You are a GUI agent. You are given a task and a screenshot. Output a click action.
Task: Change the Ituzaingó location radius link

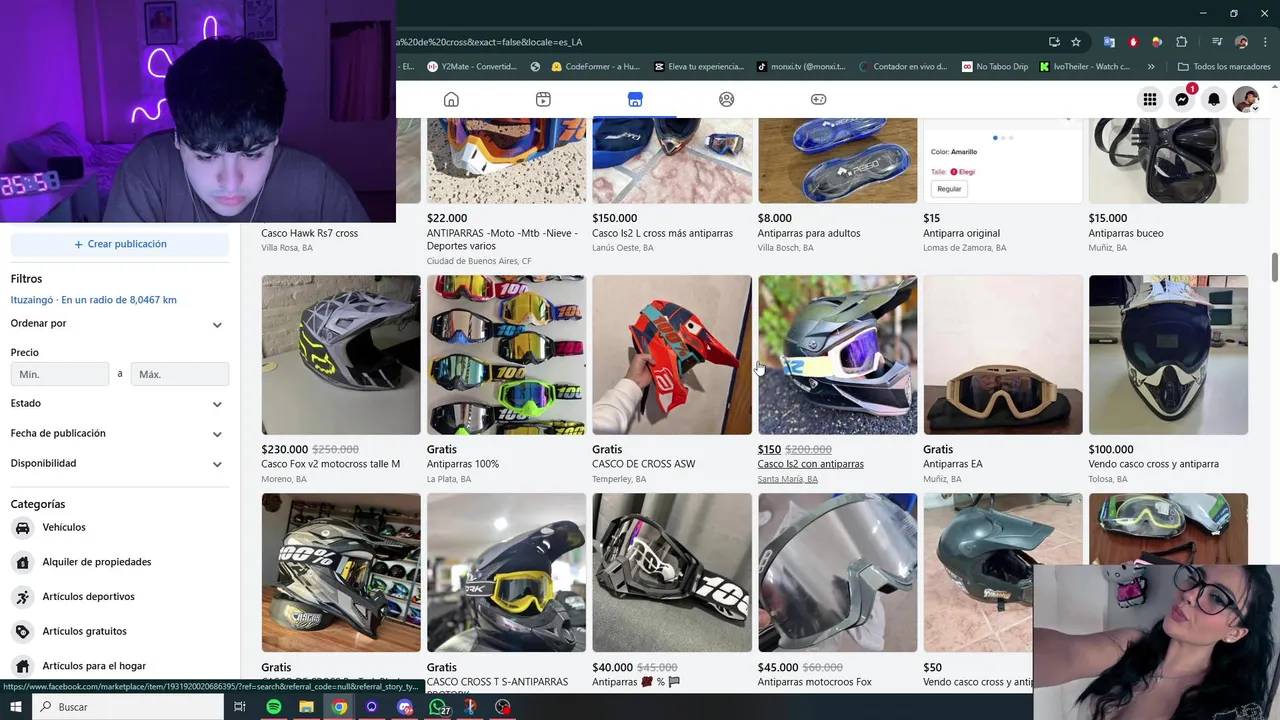(x=94, y=300)
